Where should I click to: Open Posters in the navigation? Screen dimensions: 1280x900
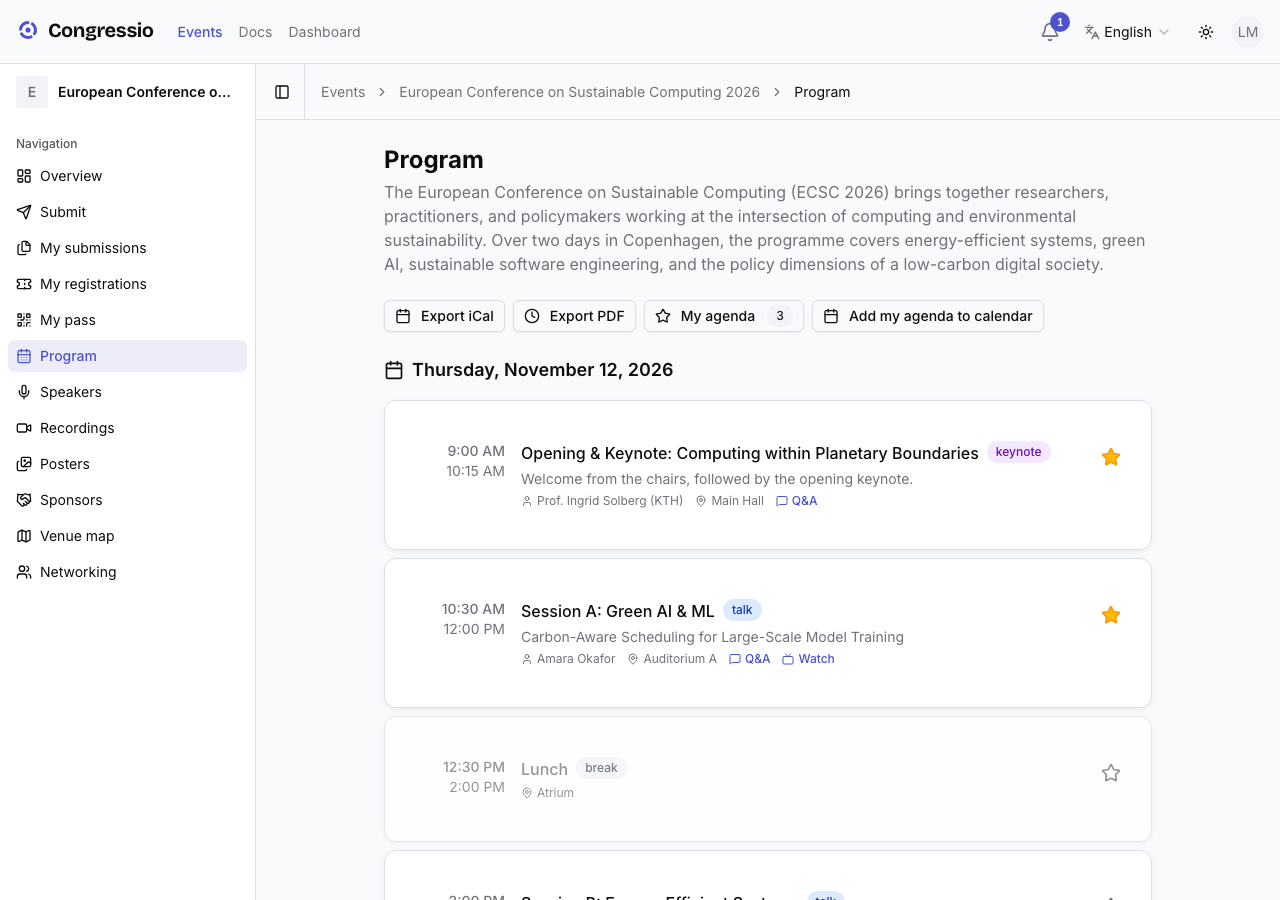click(x=127, y=464)
